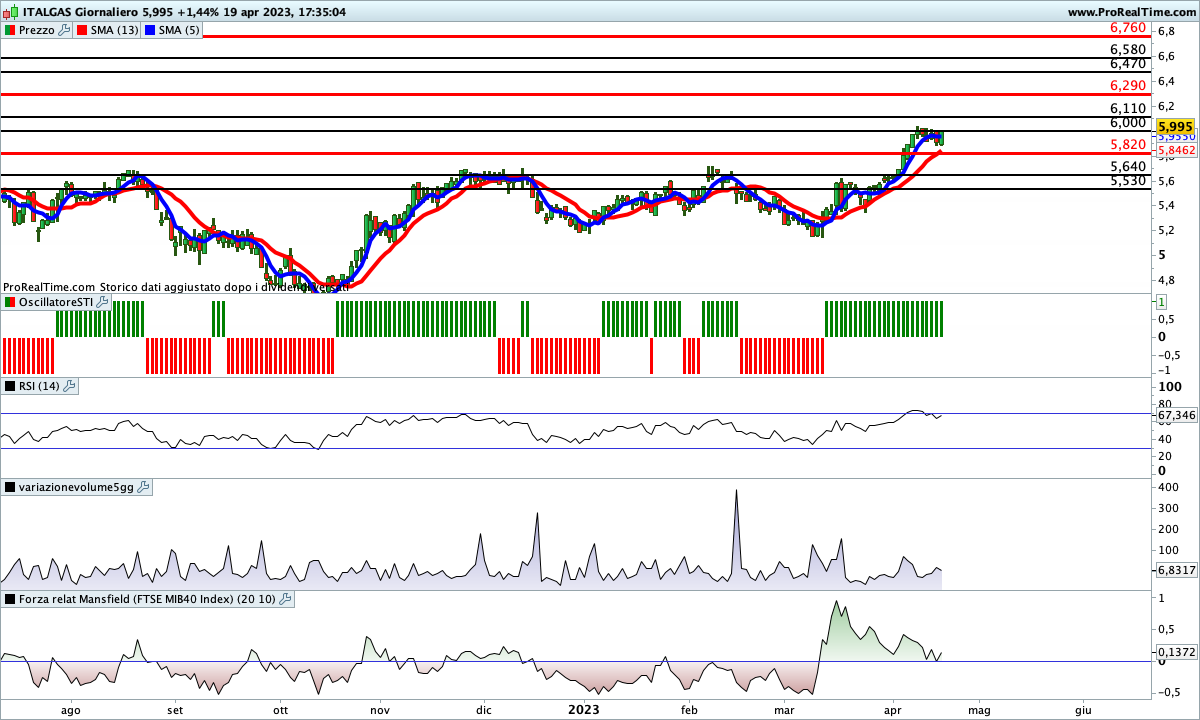Select the variazionevolume5gg panel label

coord(77,487)
